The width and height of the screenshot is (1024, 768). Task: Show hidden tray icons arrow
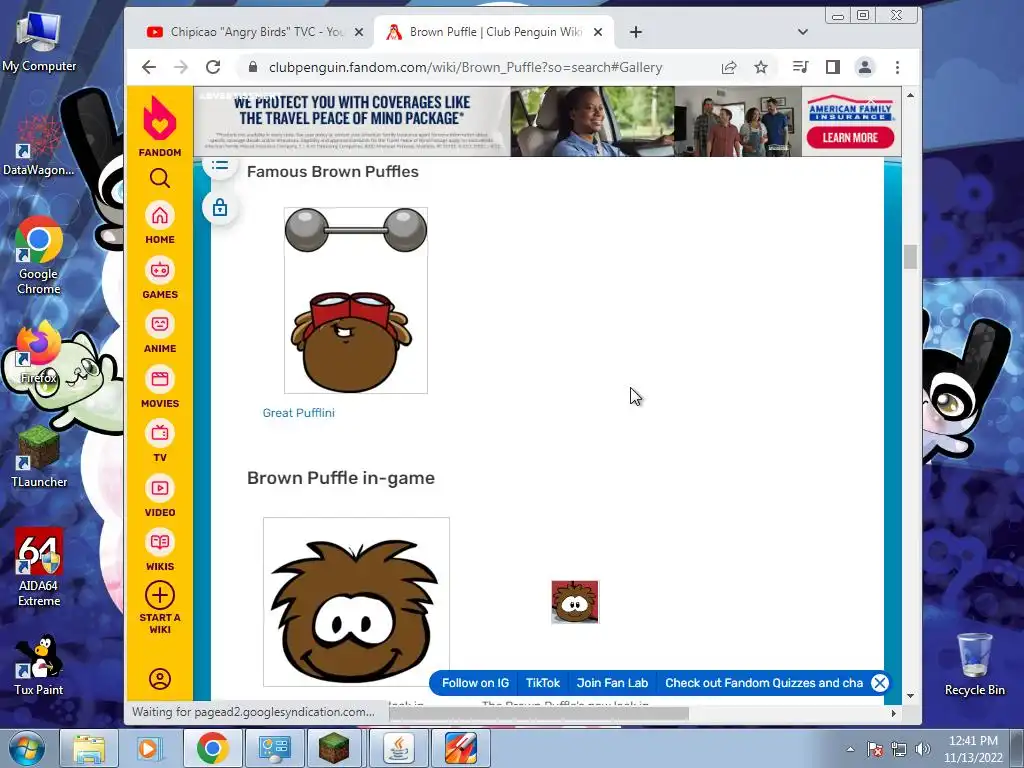tap(850, 749)
